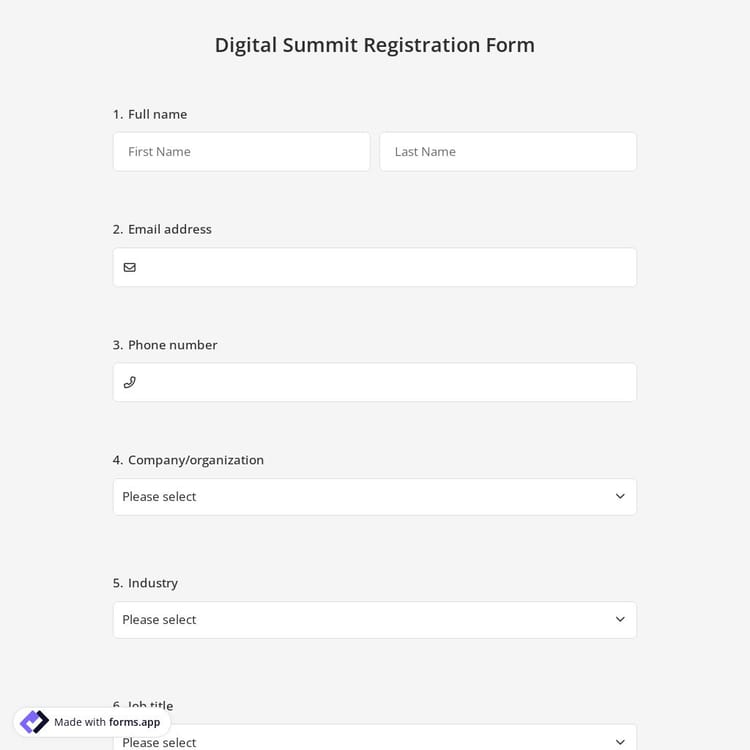Image resolution: width=750 pixels, height=750 pixels.
Task: Focus the Last Name field
Action: pyautogui.click(x=508, y=152)
